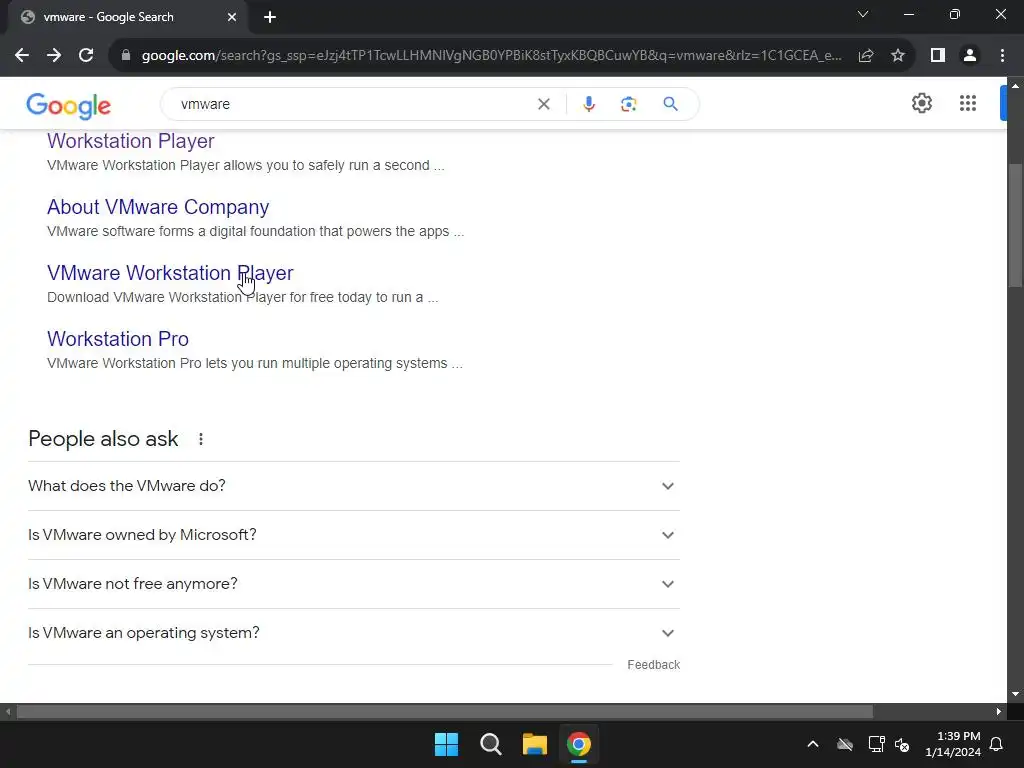Open Chrome profile menu
This screenshot has height=768, width=1024.
coord(970,56)
